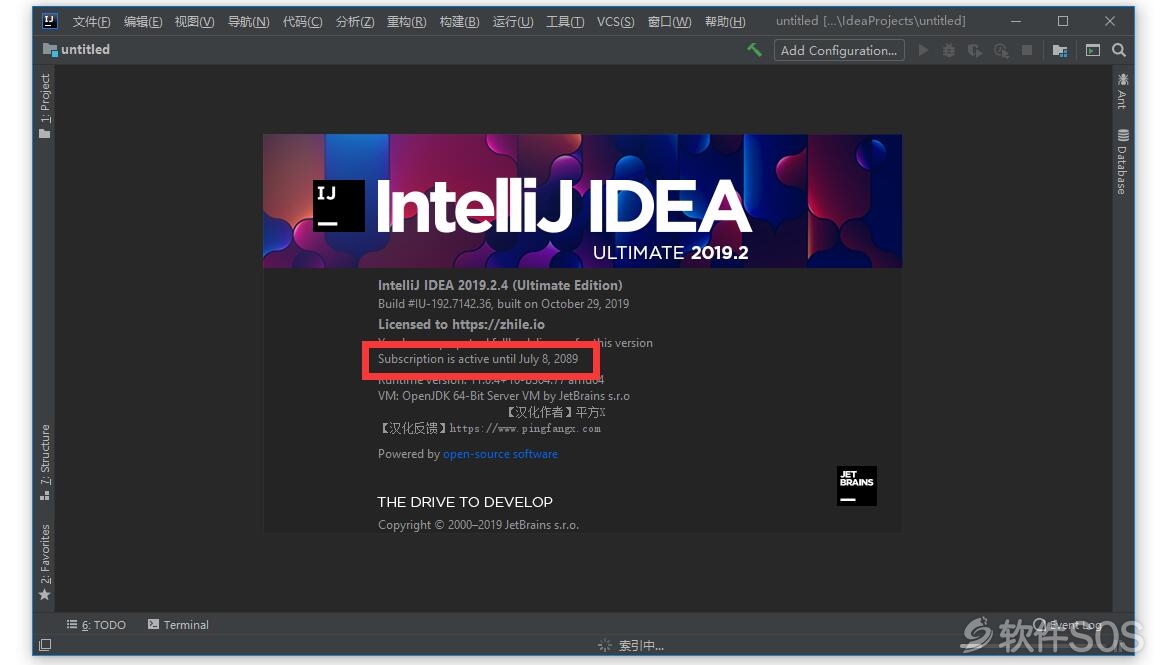The height and width of the screenshot is (665, 1161).
Task: Open the Project Structure icon
Action: tap(1060, 50)
